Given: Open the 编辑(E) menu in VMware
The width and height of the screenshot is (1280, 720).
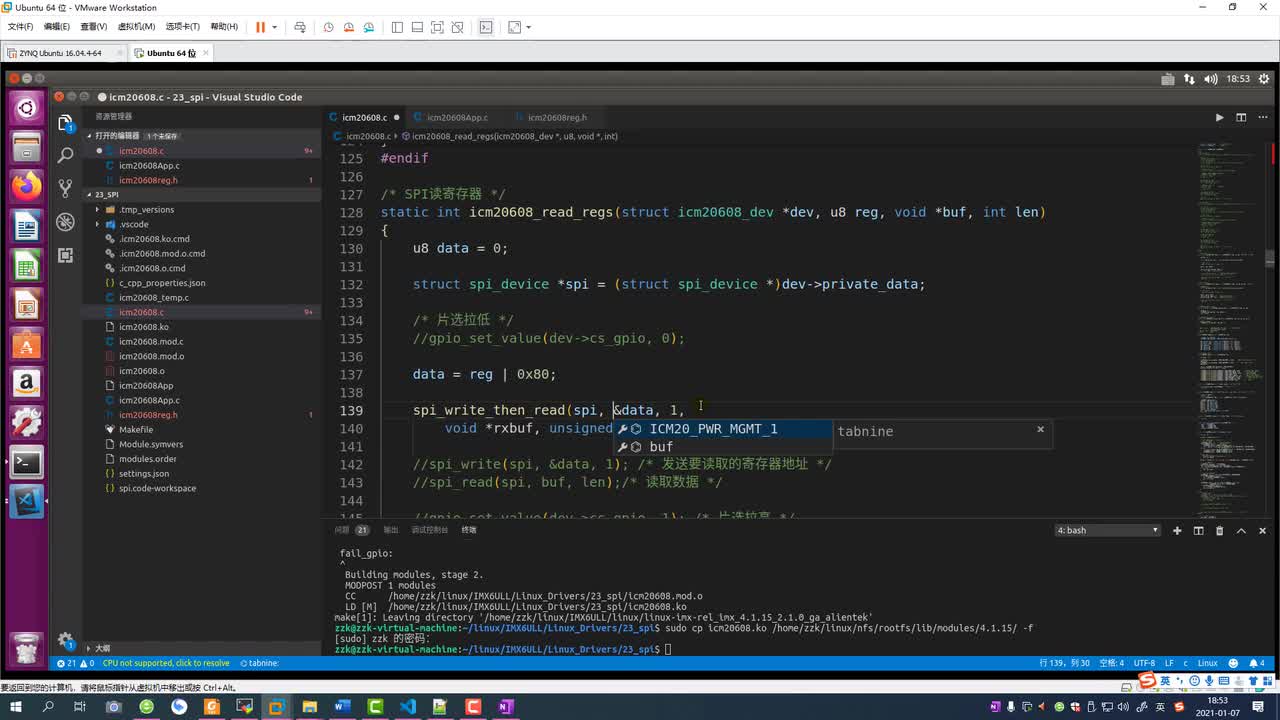Looking at the screenshot, I should [x=56, y=27].
